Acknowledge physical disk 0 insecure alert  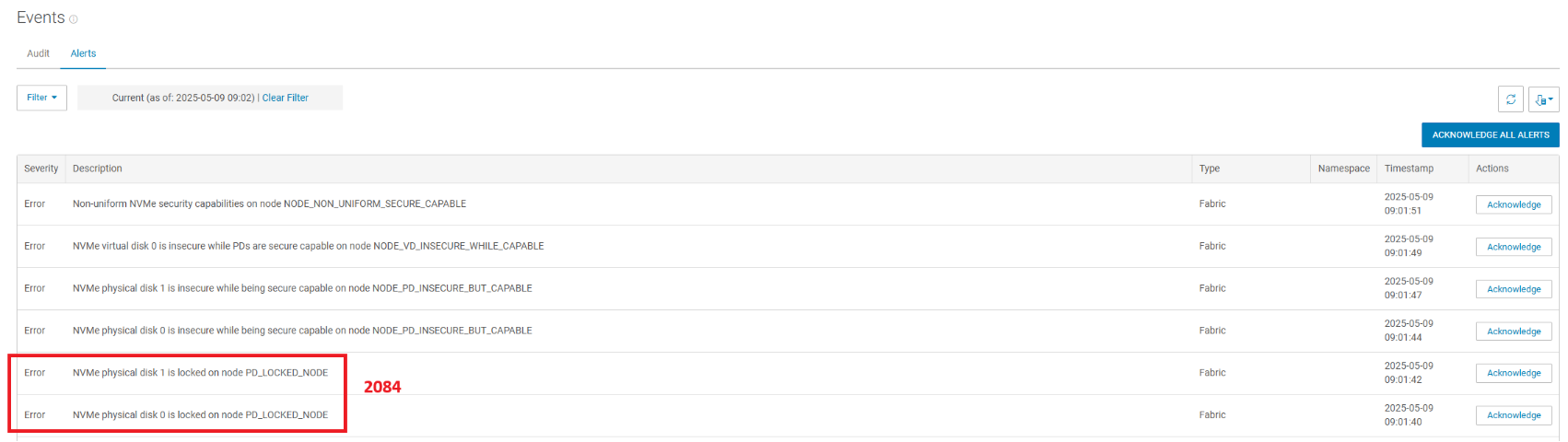pyautogui.click(x=1513, y=331)
